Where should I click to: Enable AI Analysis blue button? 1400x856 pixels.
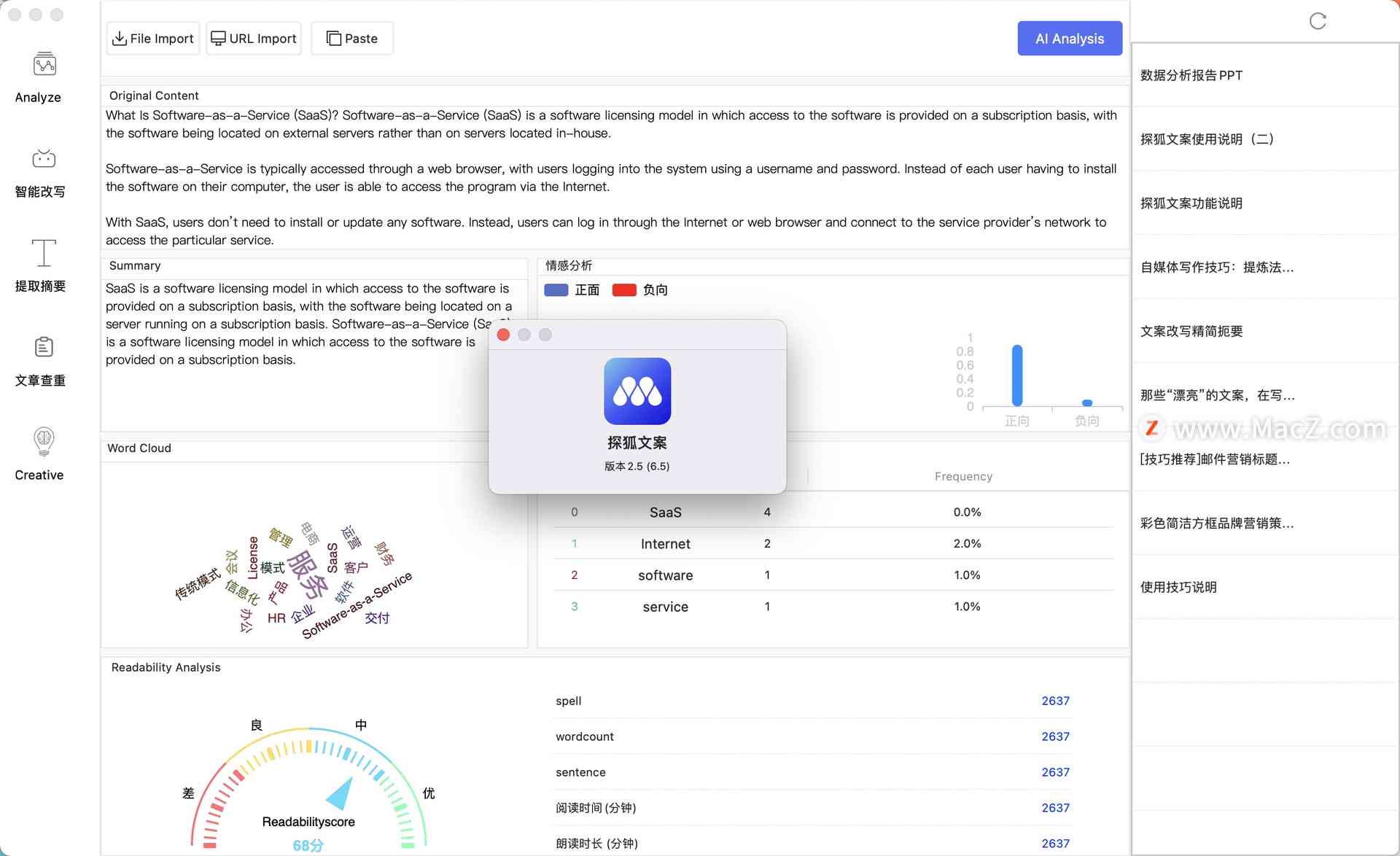[1070, 38]
